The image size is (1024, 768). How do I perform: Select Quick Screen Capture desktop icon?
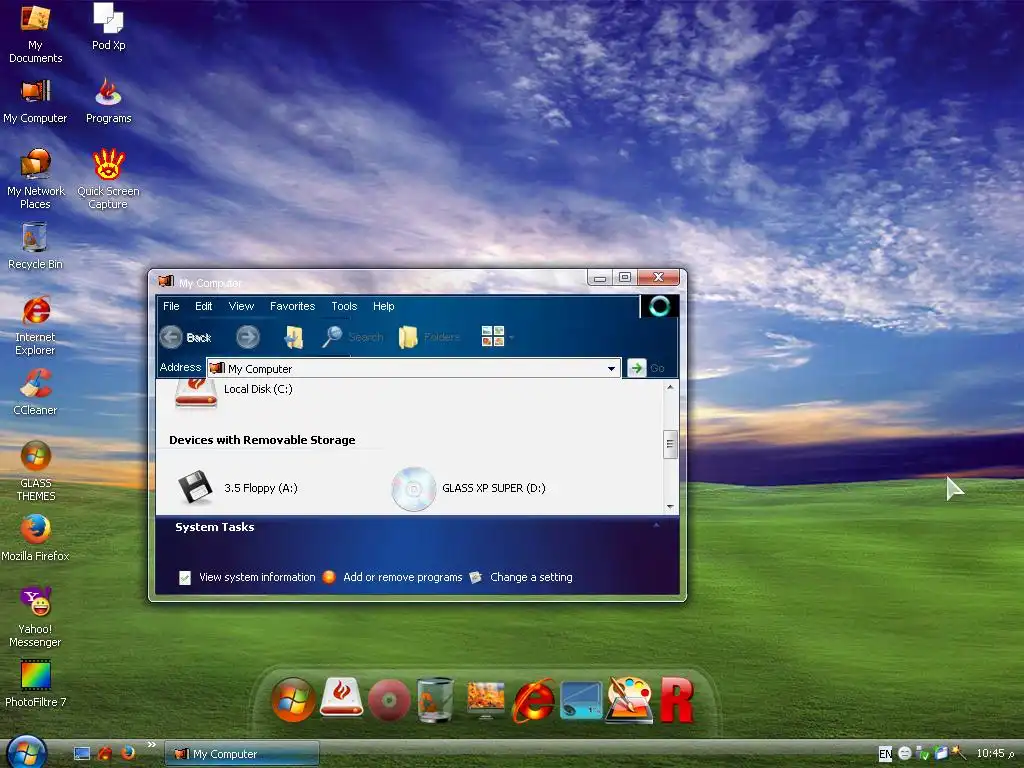pos(108,179)
